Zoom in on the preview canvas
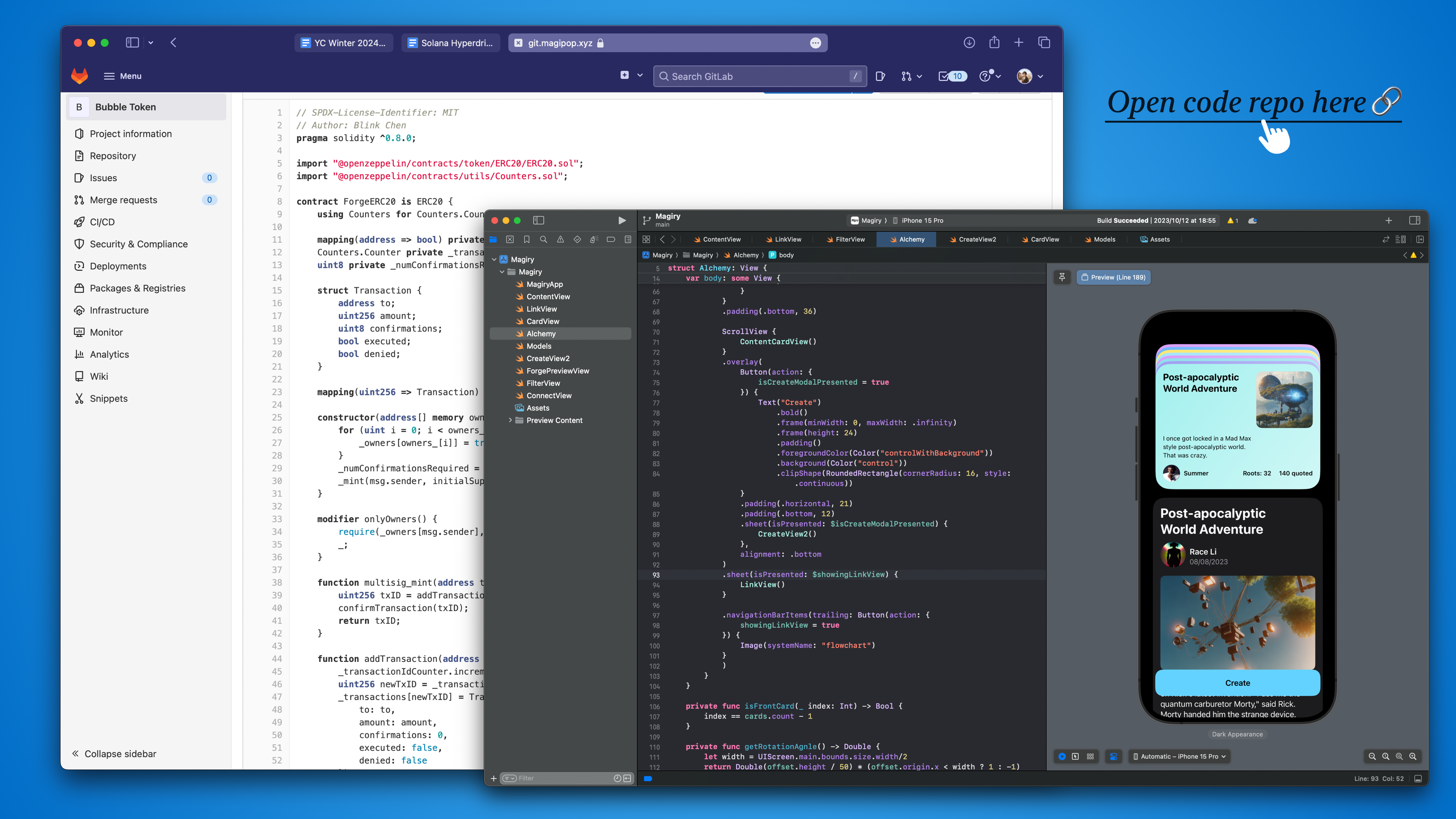1456x819 pixels. tap(1413, 756)
